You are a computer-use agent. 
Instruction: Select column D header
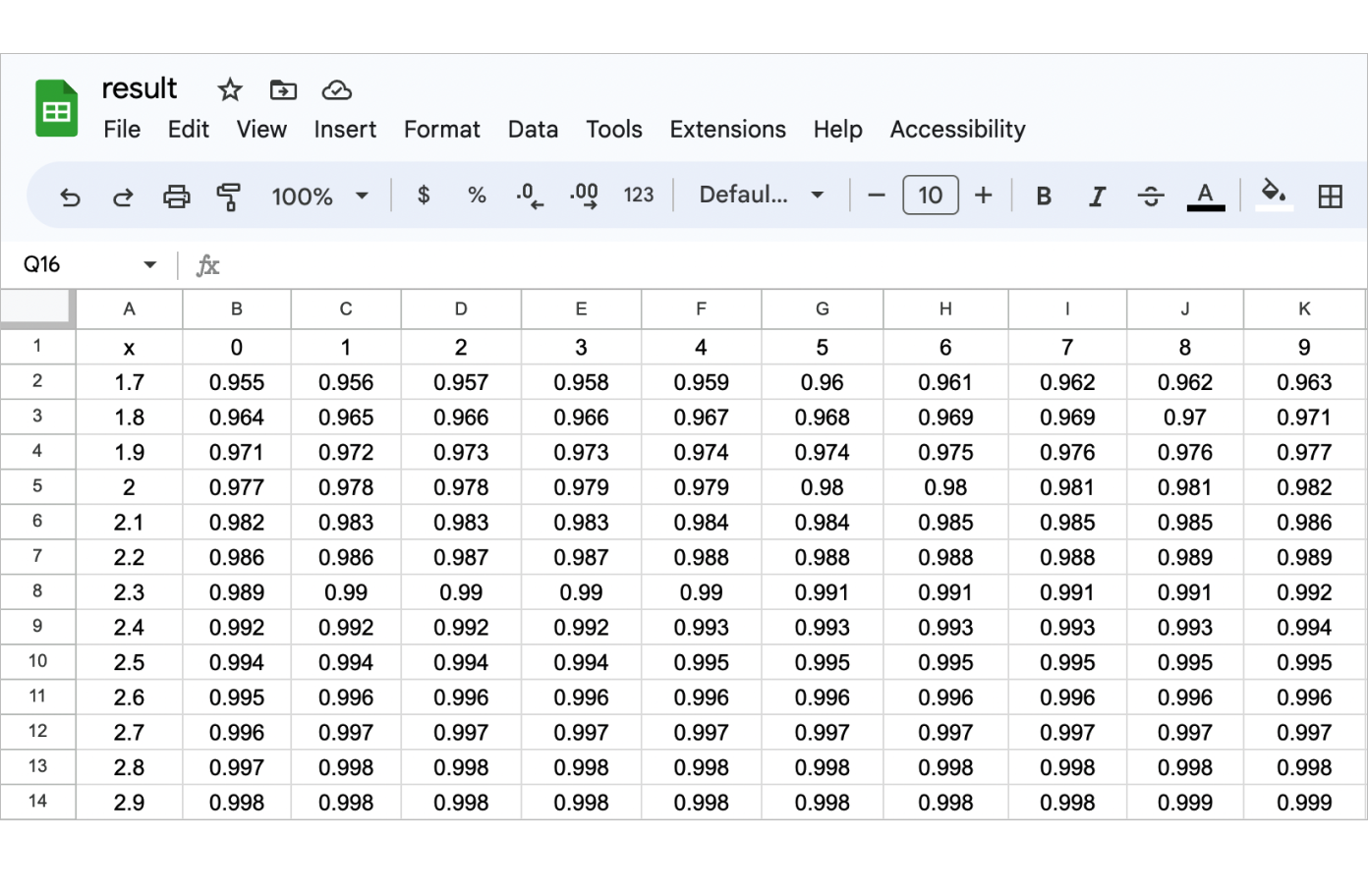point(461,308)
